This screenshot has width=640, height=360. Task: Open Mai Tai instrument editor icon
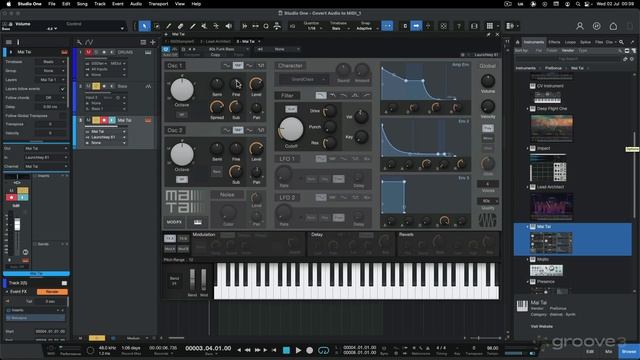[148, 120]
